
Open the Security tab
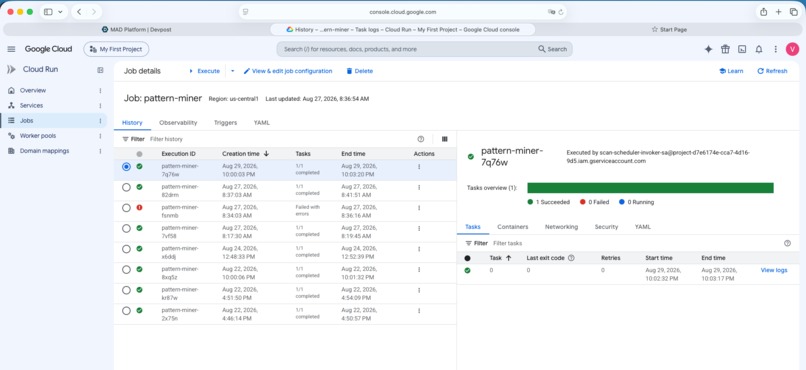606,227
